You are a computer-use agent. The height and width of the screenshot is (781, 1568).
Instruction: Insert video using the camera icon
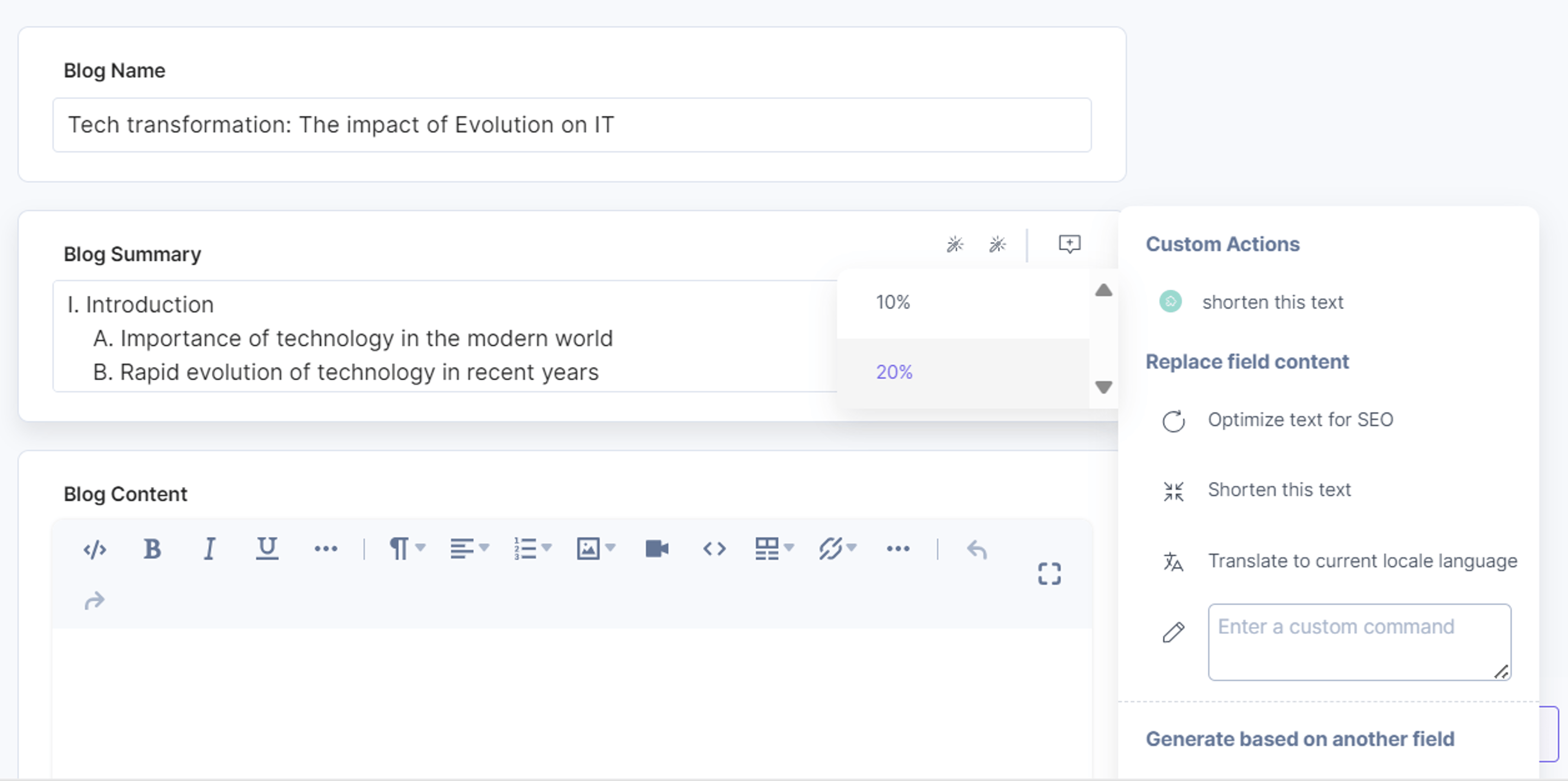657,549
